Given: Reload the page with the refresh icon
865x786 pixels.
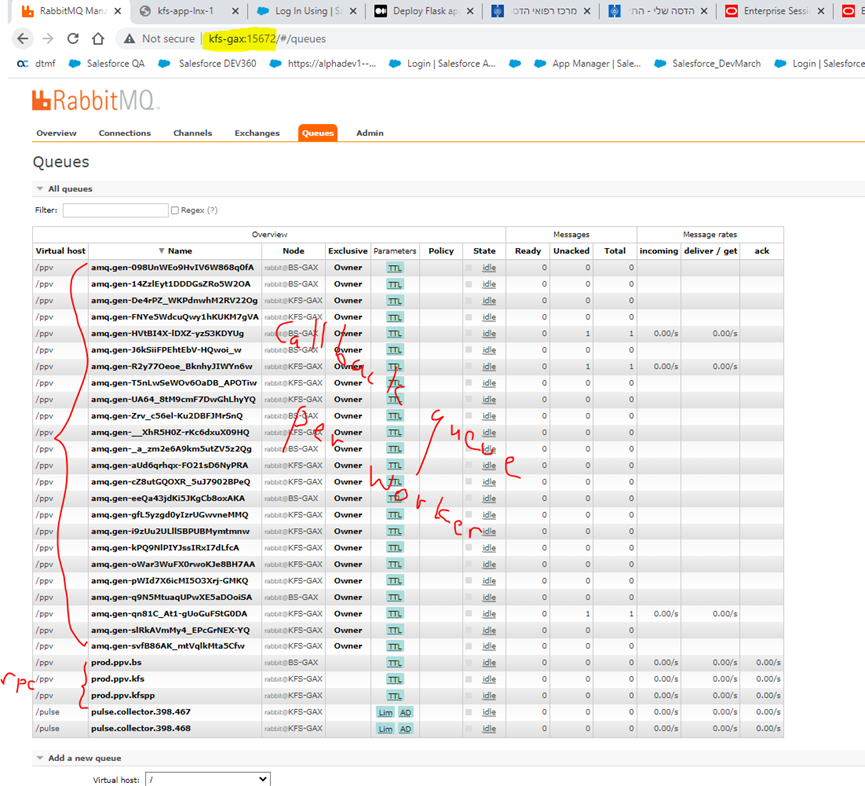Looking at the screenshot, I should 73,39.
